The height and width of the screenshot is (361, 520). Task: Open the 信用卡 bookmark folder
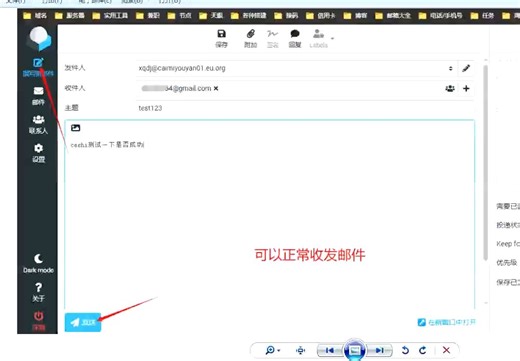point(321,16)
